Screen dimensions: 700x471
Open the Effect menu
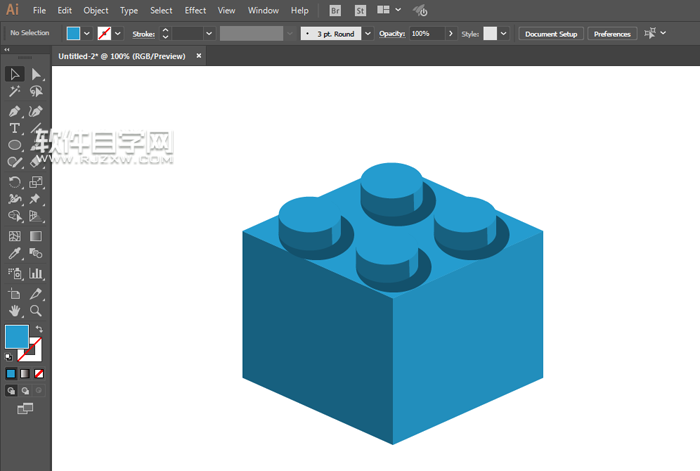[x=195, y=10]
